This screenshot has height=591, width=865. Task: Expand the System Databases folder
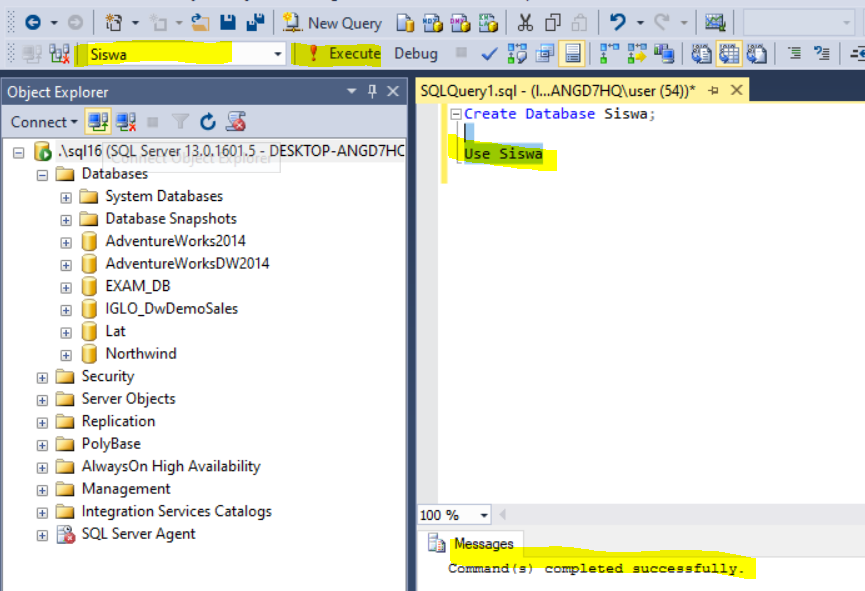point(66,198)
